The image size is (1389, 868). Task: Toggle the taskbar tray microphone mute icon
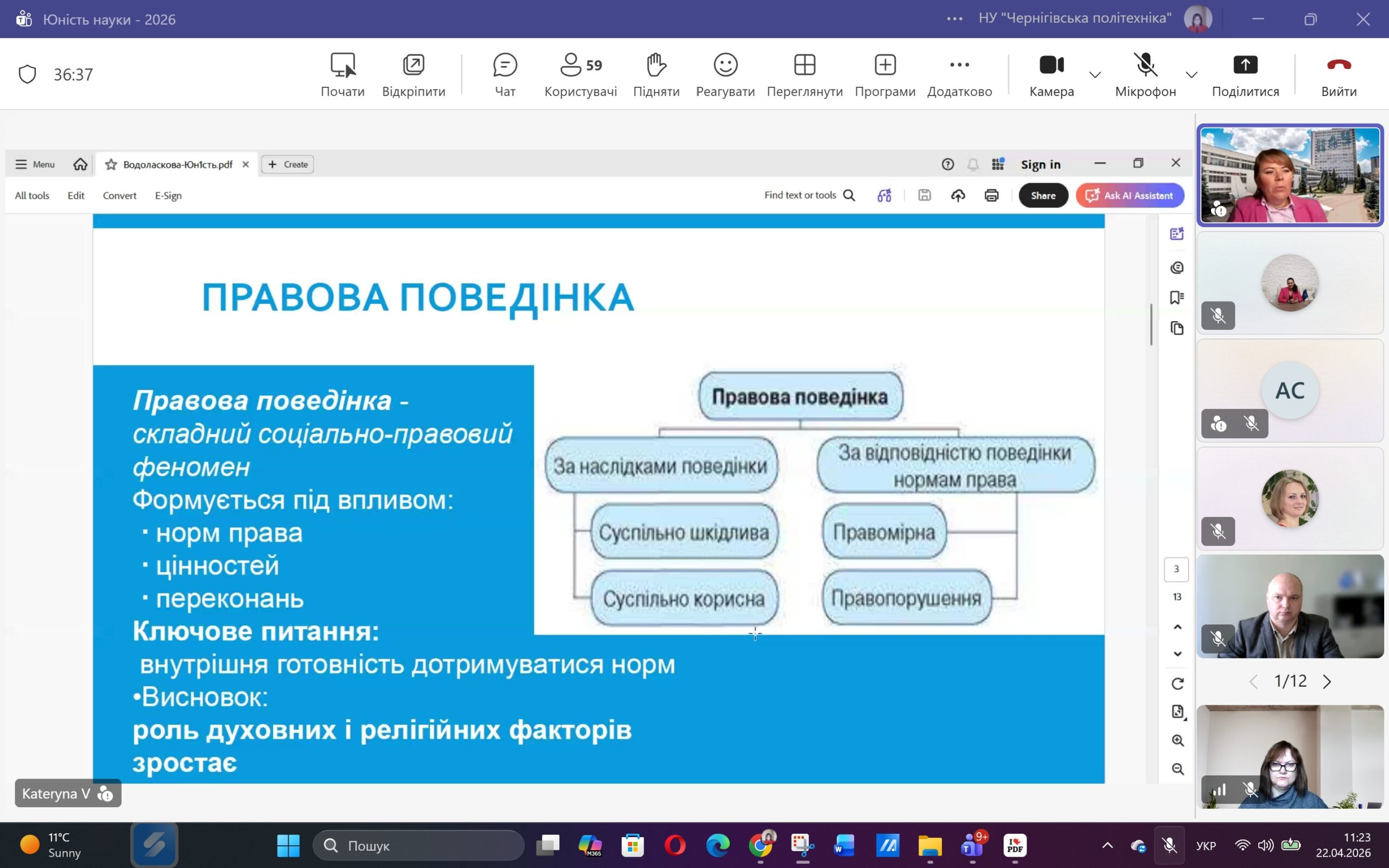pyautogui.click(x=1169, y=845)
